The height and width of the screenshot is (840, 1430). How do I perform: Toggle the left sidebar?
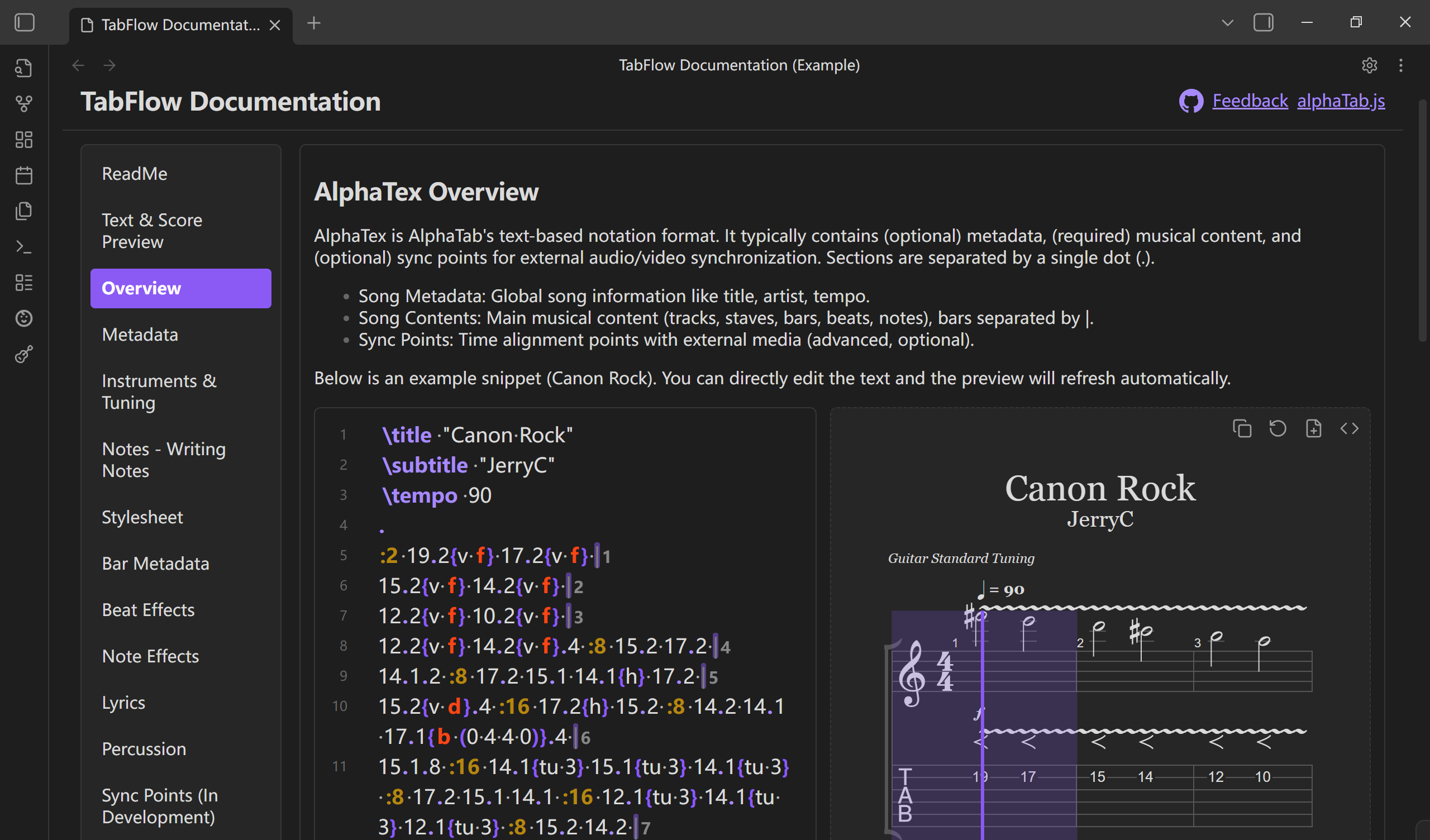coord(25,23)
